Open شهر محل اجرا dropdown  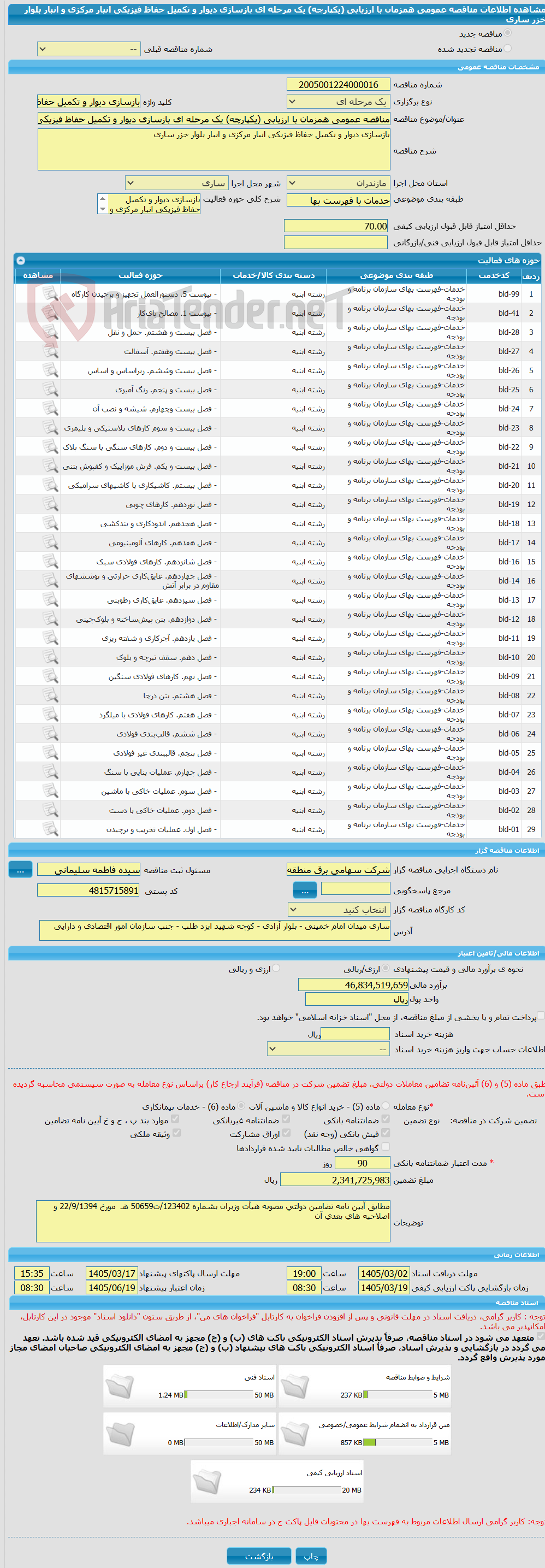point(176,182)
